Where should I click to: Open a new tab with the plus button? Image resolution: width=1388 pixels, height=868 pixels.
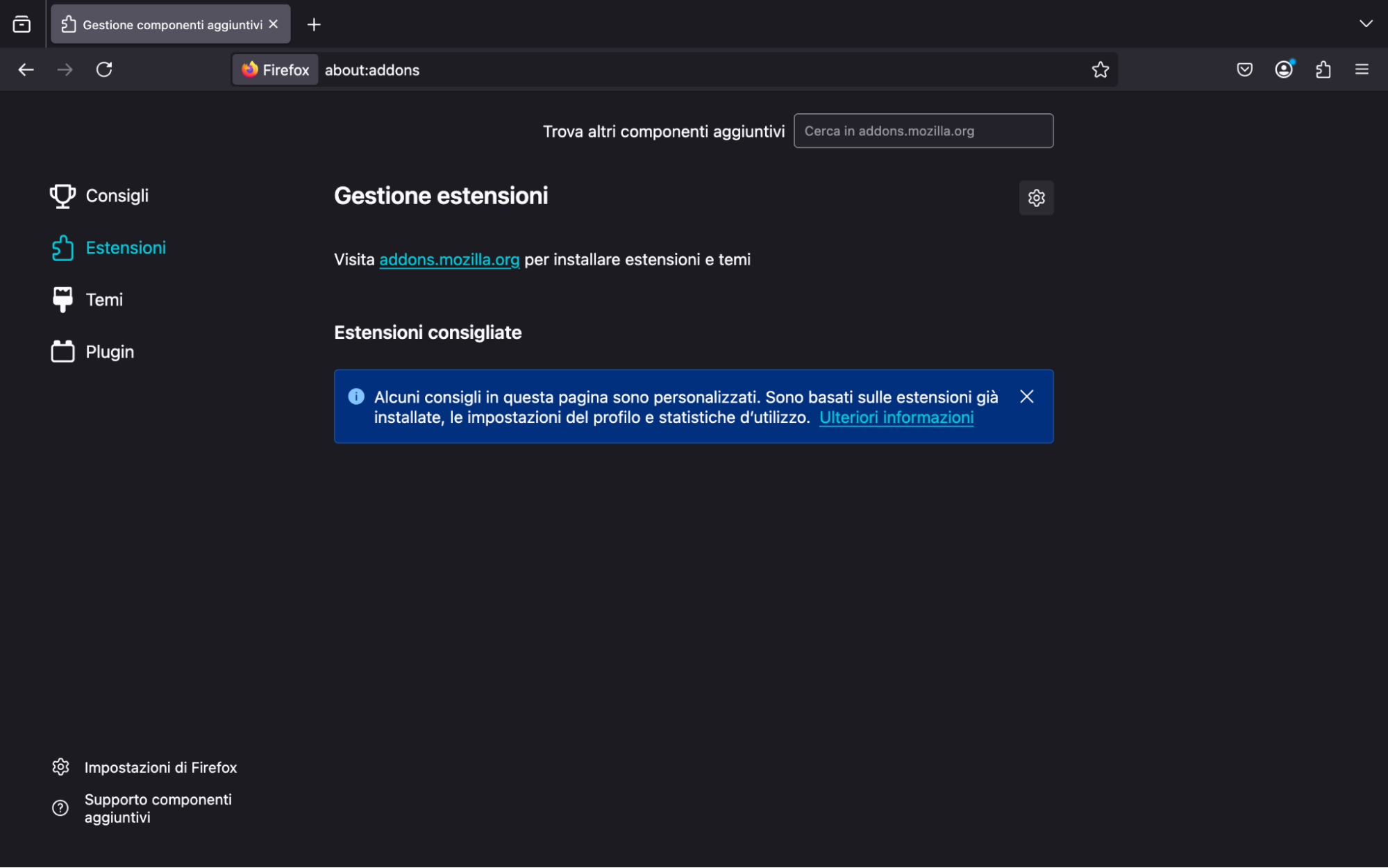tap(314, 24)
